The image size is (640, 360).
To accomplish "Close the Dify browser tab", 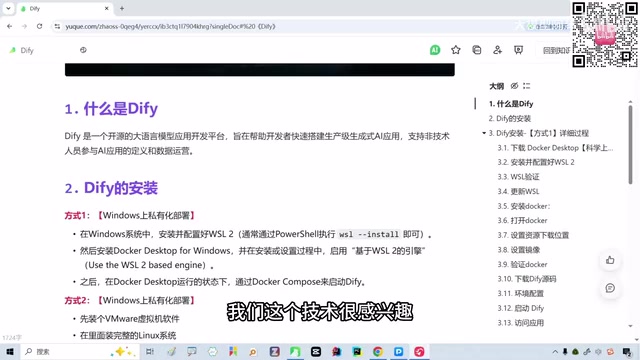I will (107, 8).
